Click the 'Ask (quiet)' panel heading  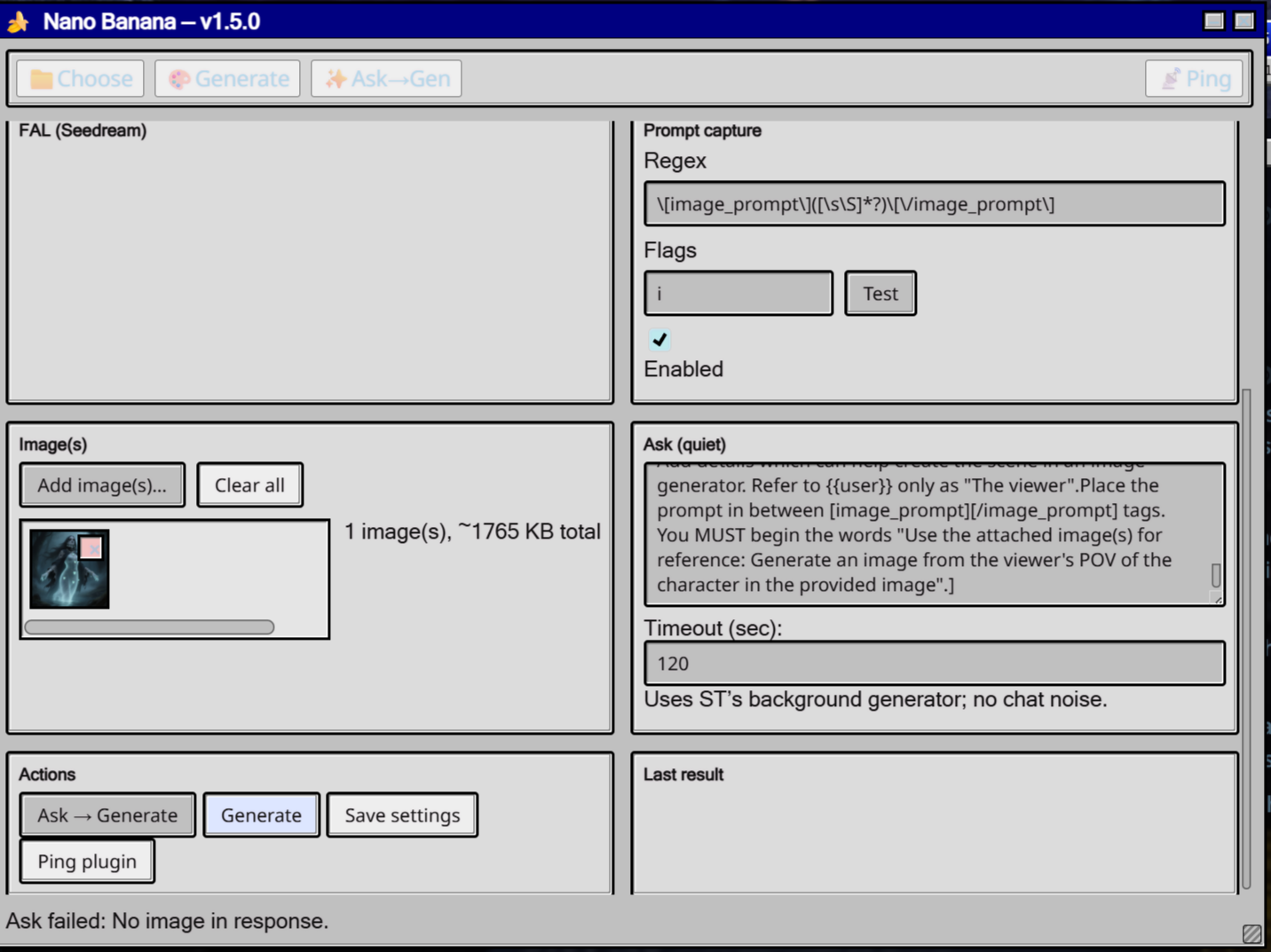click(684, 445)
